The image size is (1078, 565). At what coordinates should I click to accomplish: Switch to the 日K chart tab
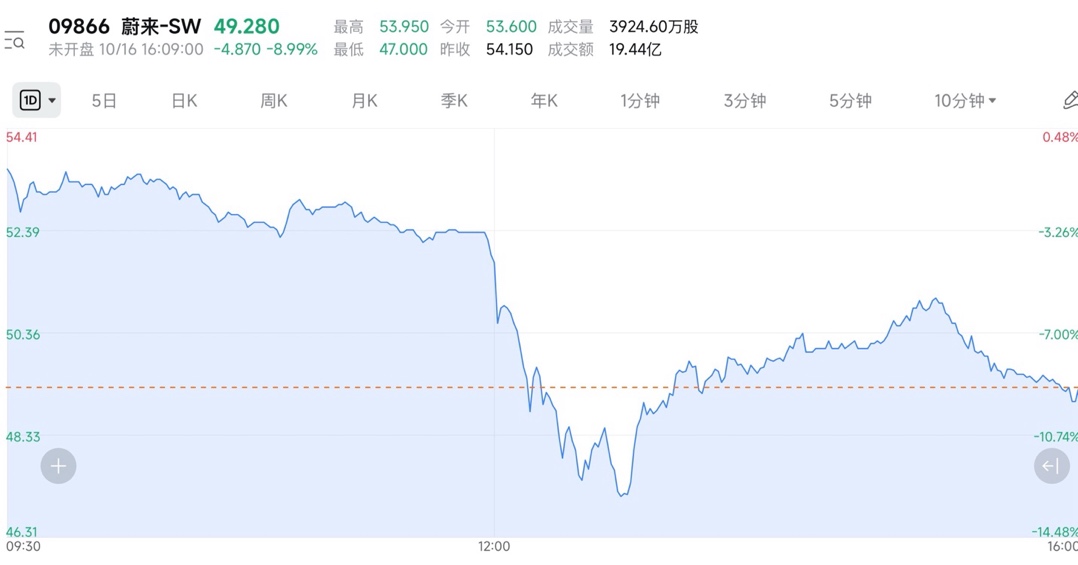tap(184, 100)
